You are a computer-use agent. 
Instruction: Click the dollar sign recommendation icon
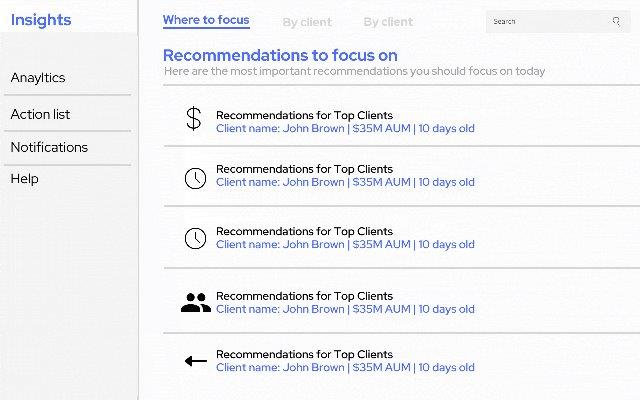tap(193, 118)
